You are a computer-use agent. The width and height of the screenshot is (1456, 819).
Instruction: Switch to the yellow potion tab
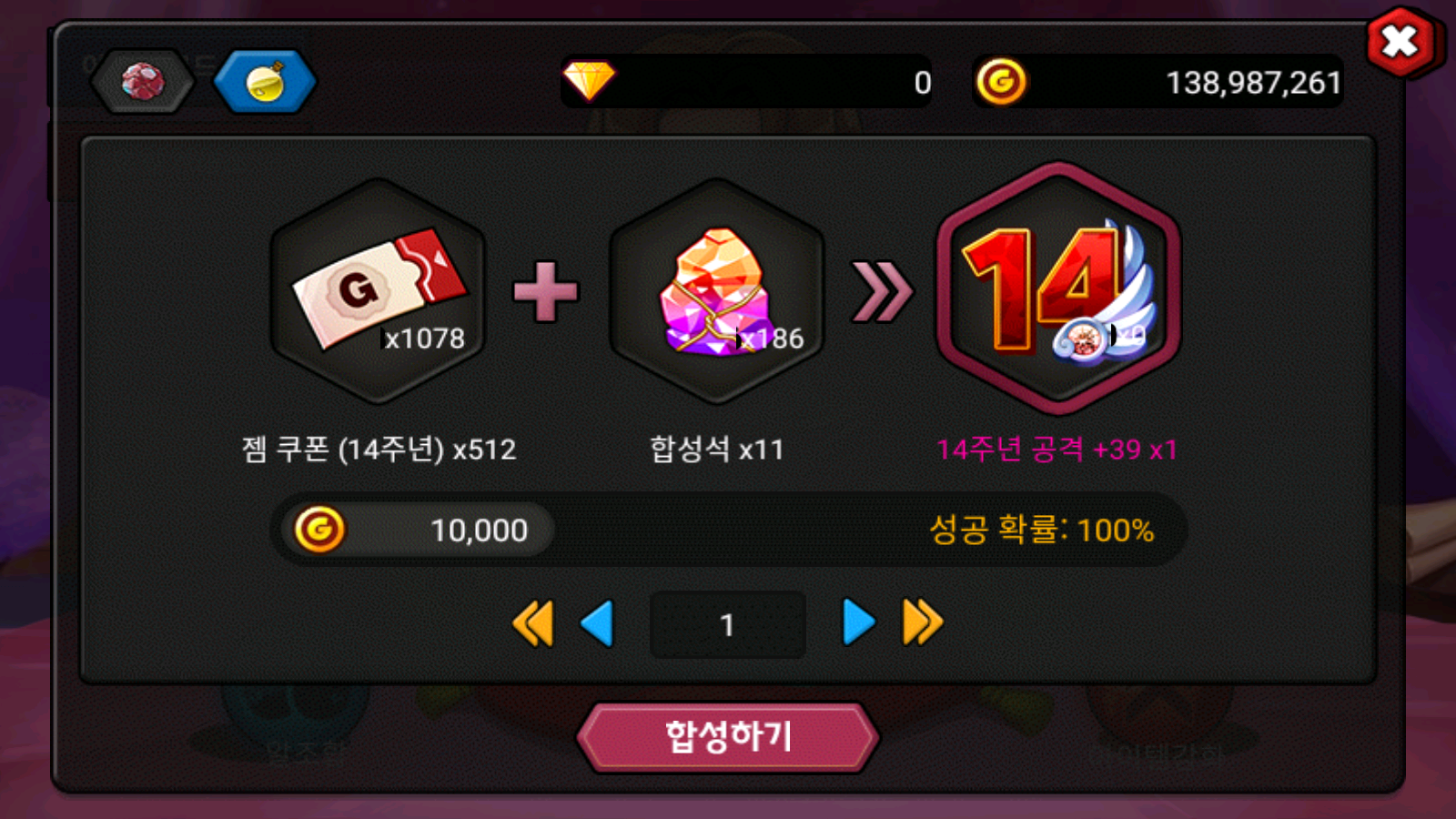[265, 82]
